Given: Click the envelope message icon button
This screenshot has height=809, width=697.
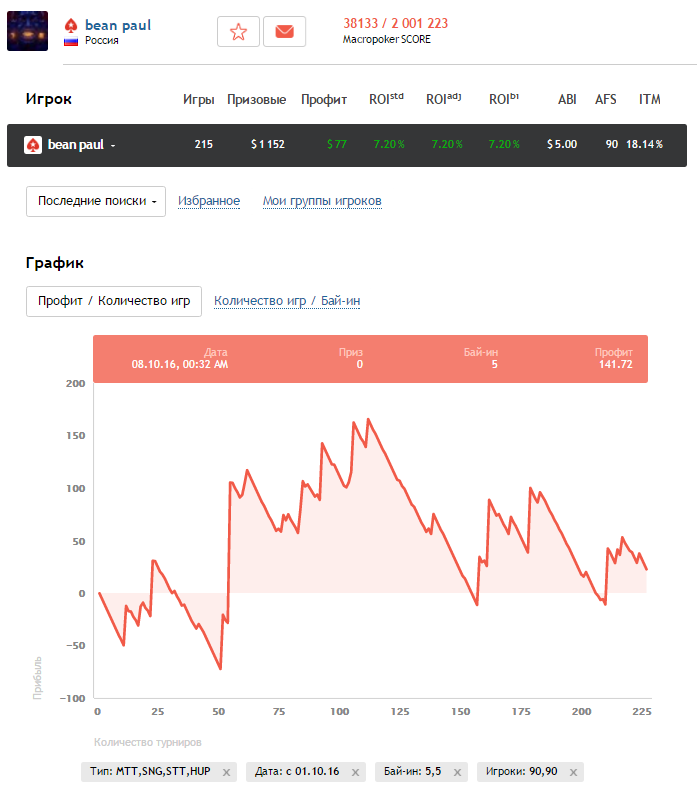Looking at the screenshot, I should (284, 32).
